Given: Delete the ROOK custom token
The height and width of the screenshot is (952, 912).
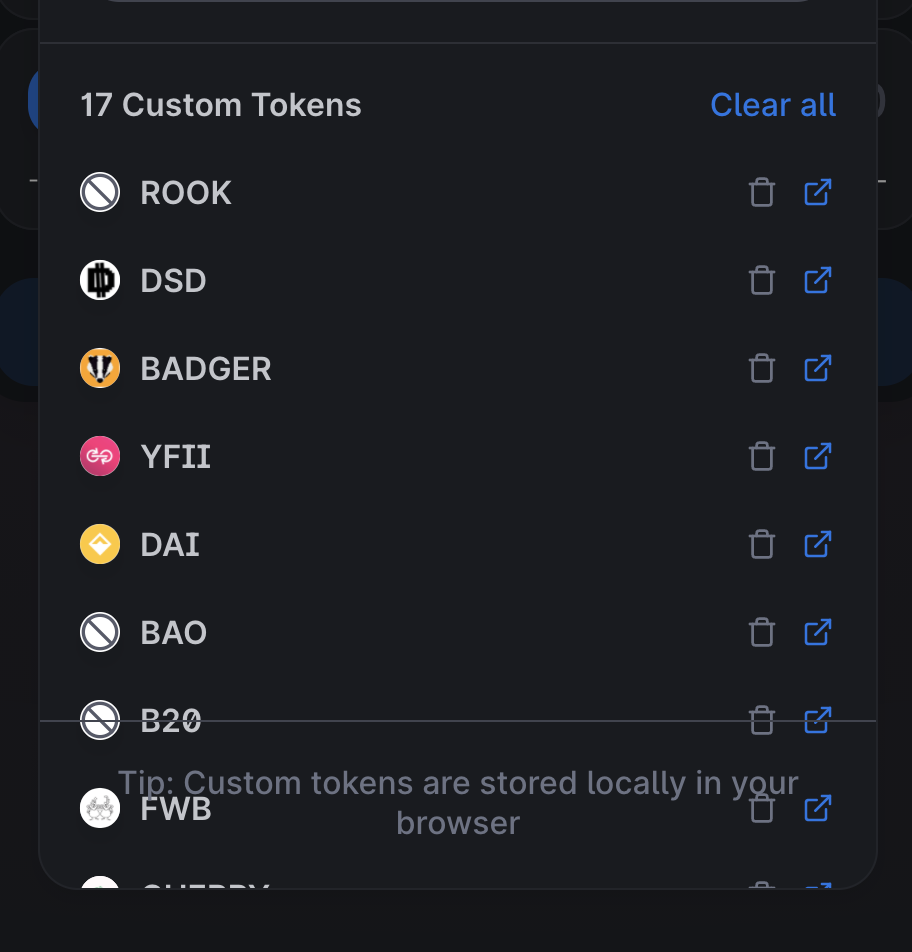Looking at the screenshot, I should (761, 192).
